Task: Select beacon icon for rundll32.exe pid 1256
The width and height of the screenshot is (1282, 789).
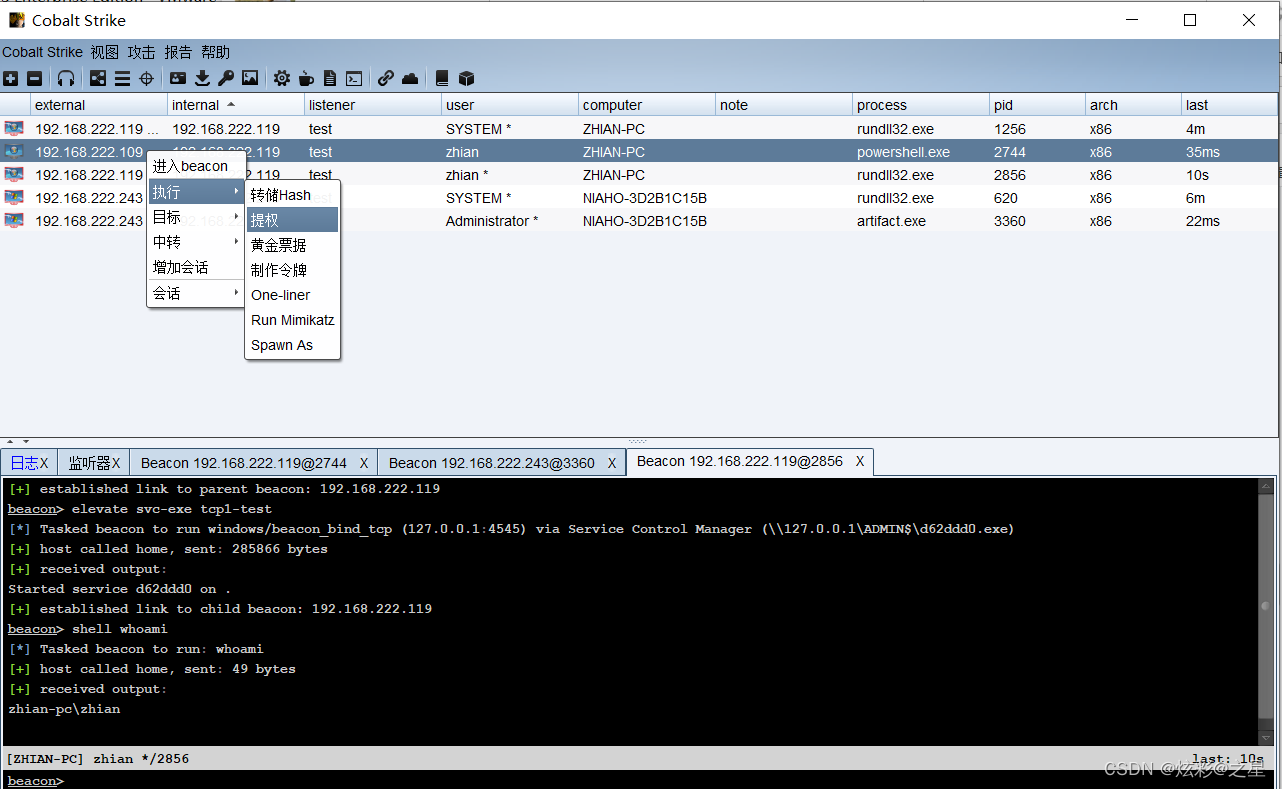Action: [x=14, y=128]
